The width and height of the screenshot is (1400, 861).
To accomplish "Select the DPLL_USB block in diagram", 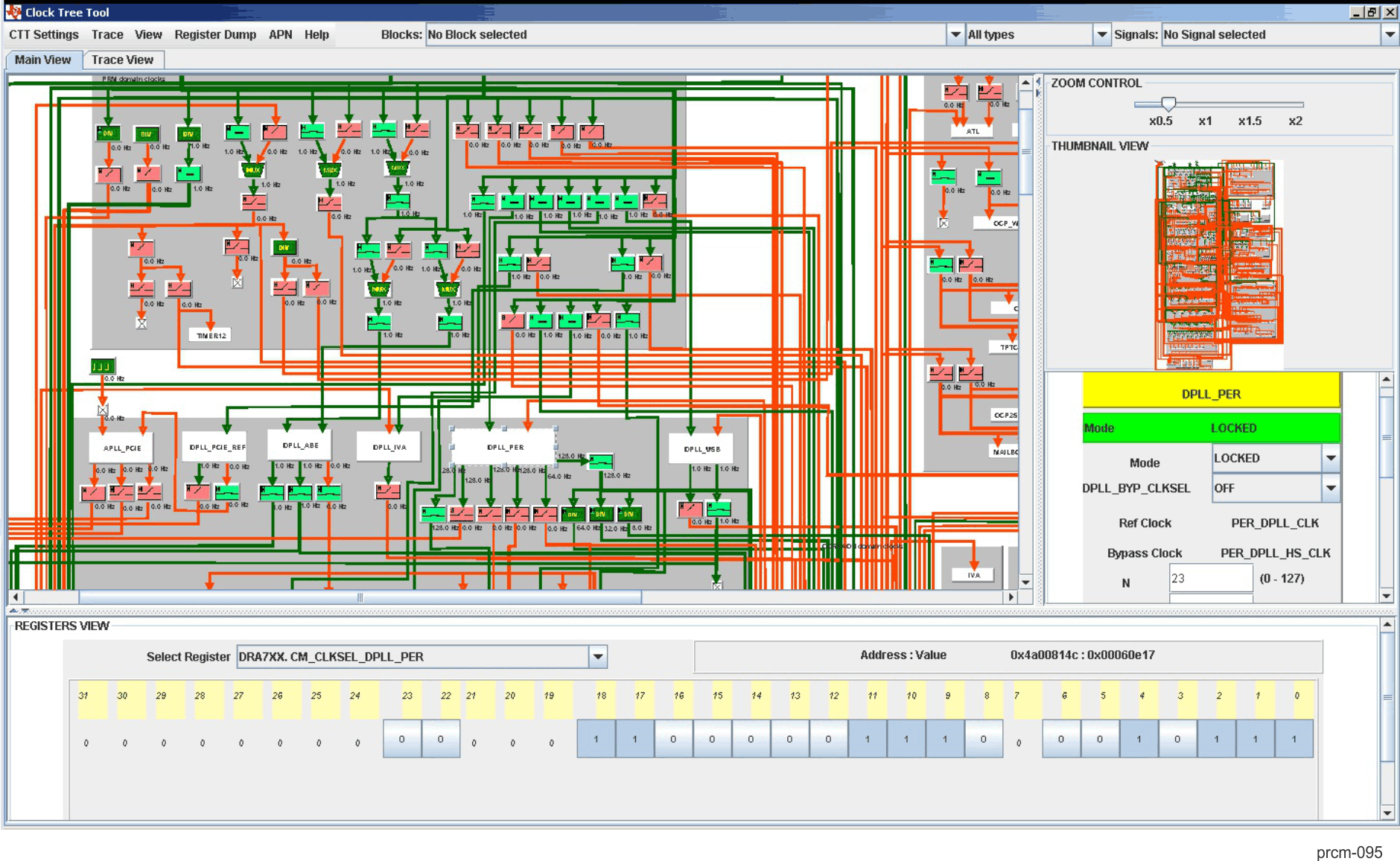I will 701,448.
